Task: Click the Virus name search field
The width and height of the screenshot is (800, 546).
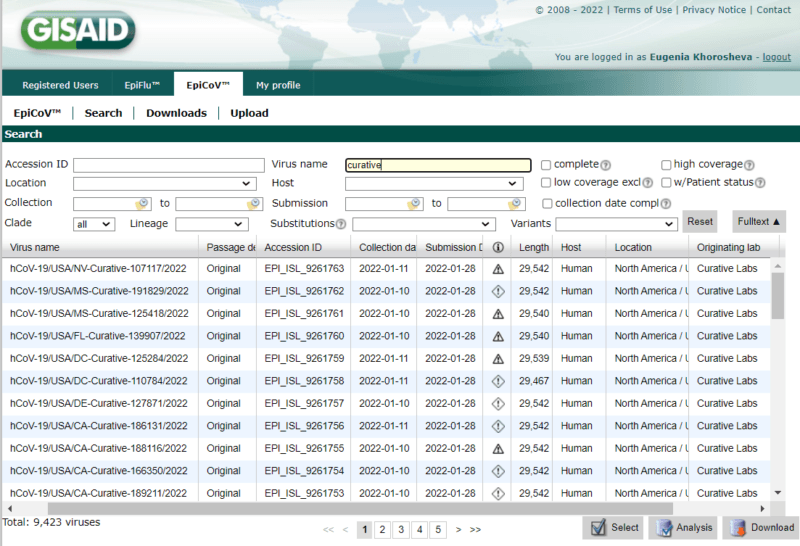Action: [x=438, y=165]
